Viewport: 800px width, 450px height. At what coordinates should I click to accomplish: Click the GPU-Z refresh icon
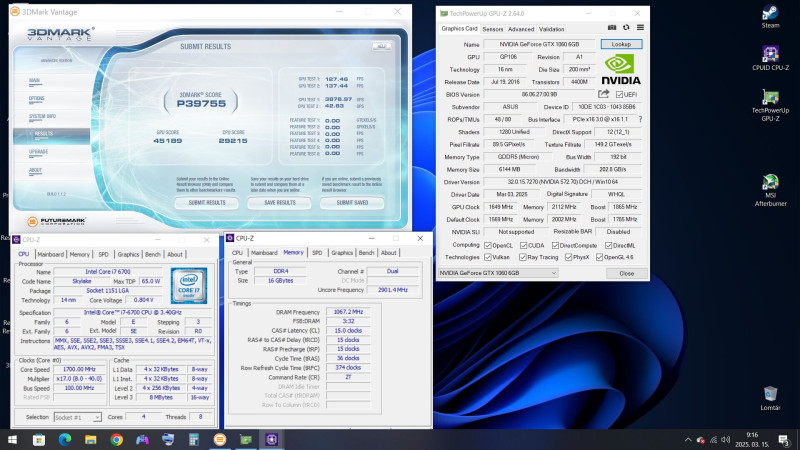(626, 28)
